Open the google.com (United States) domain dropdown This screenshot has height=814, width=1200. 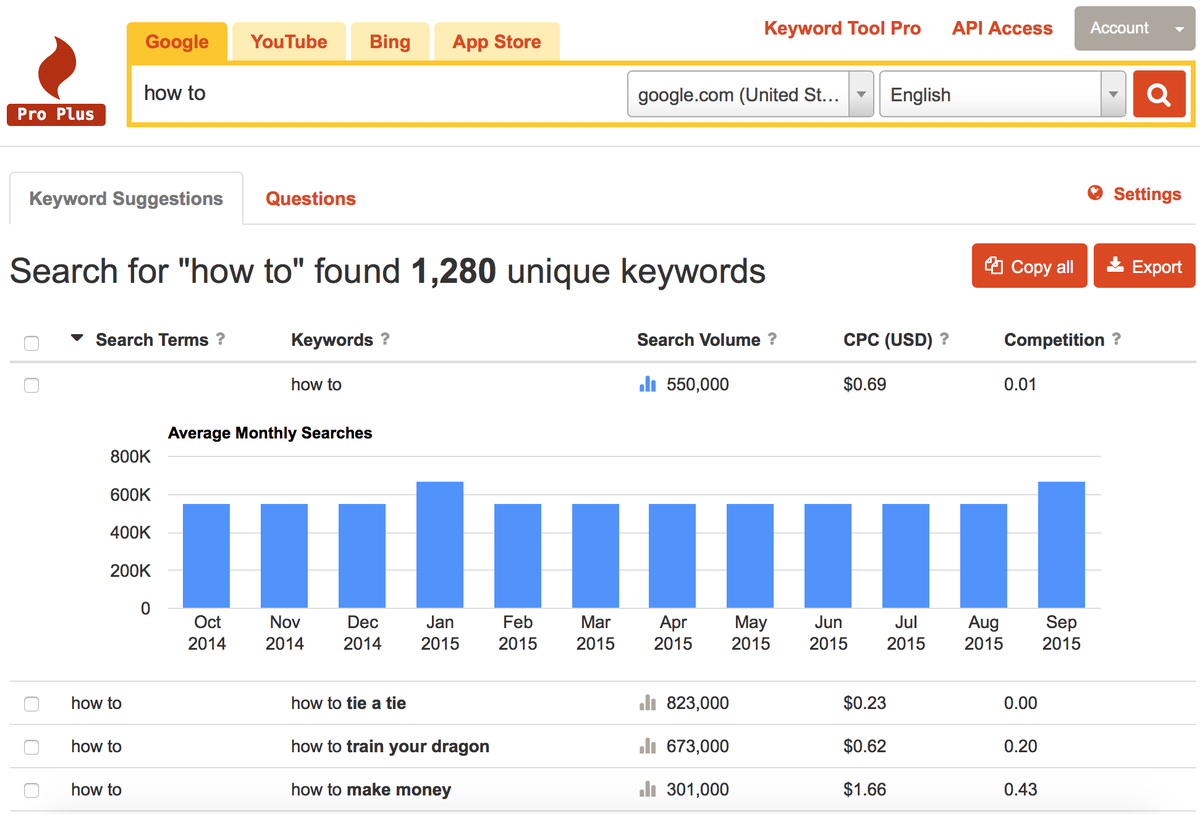(x=751, y=94)
